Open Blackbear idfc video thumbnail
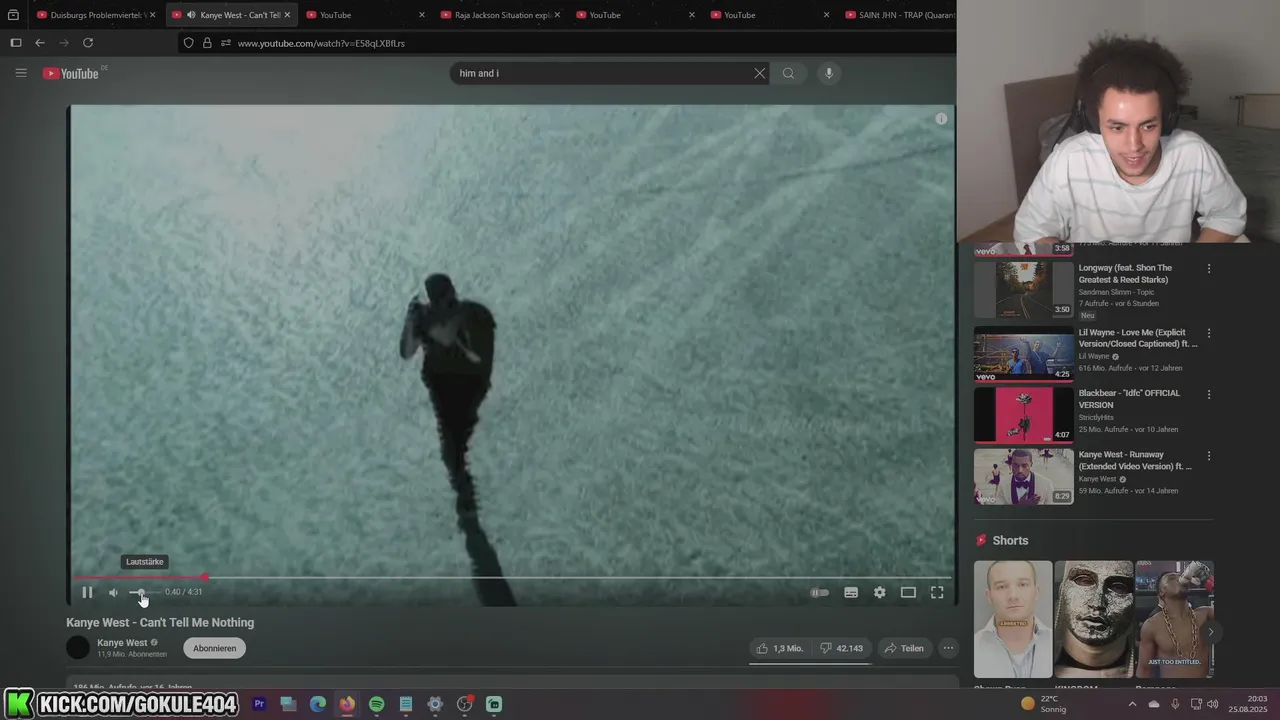 [1024, 415]
